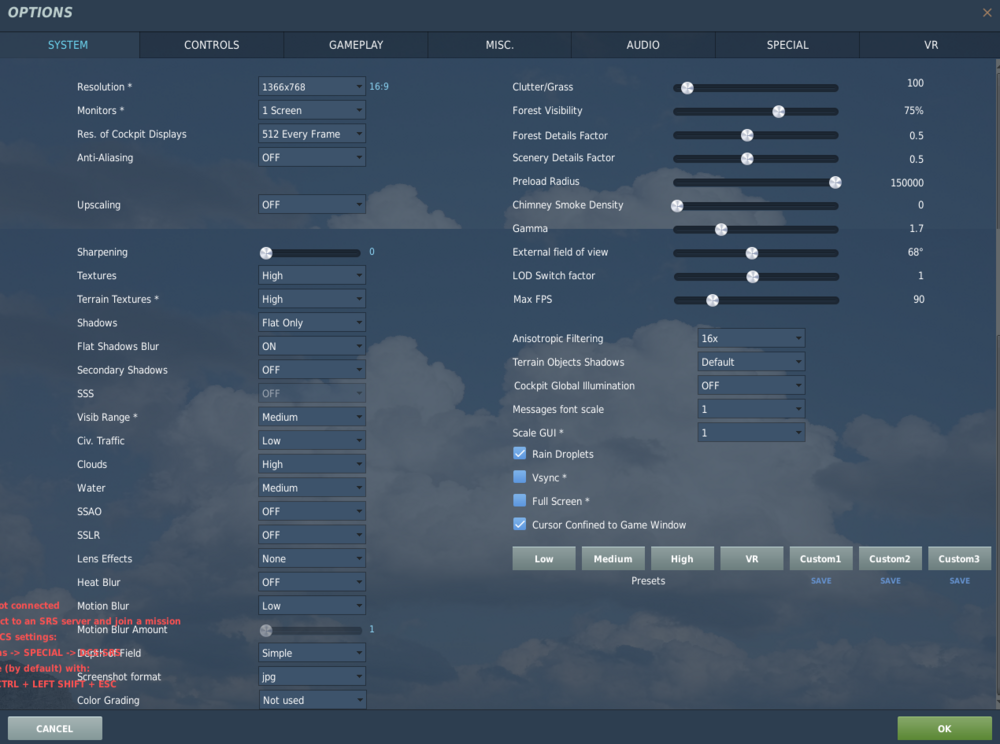Expand the Upscaling dropdown
This screenshot has height=744, width=1000.
point(312,205)
